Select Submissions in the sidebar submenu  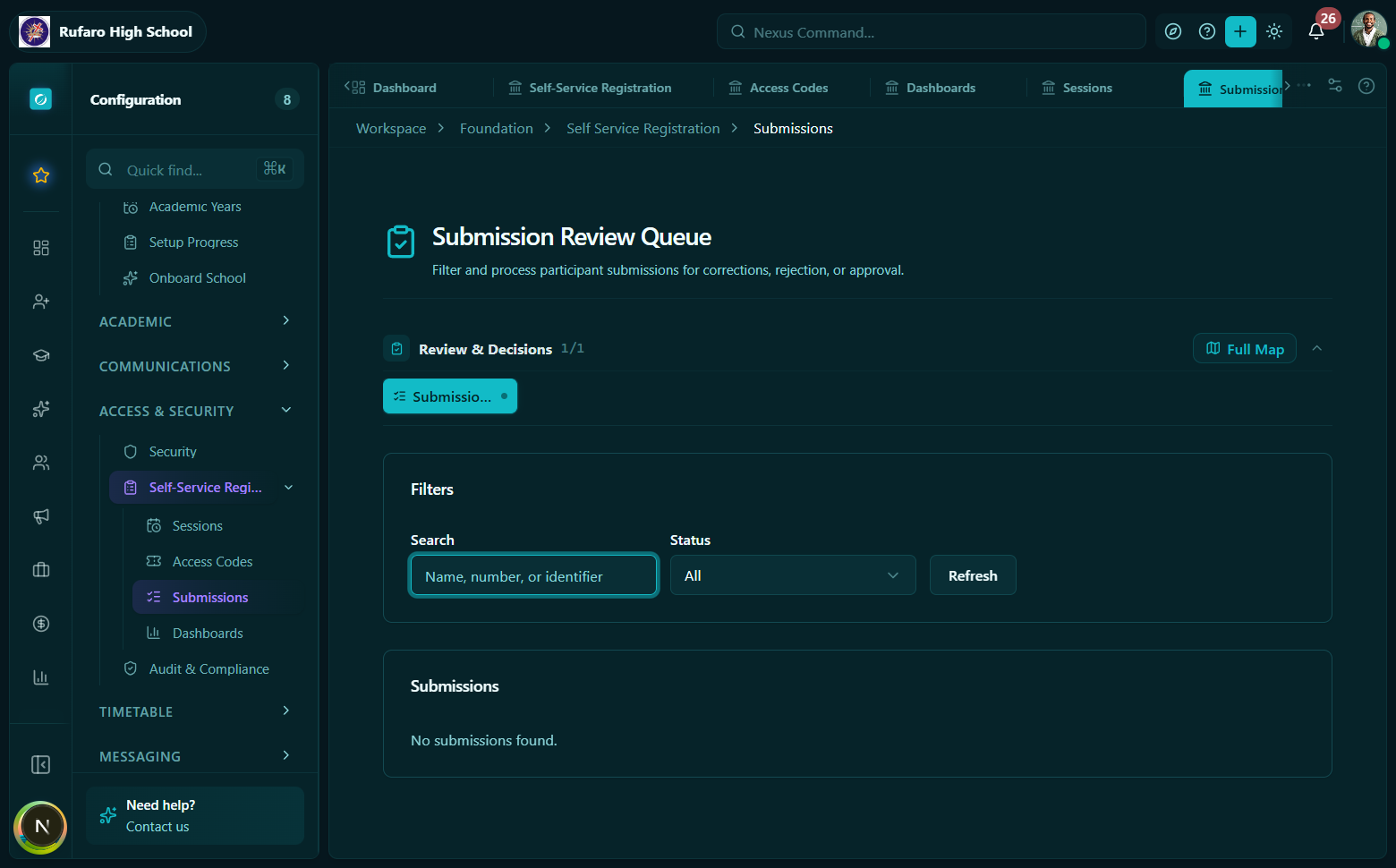210,598
